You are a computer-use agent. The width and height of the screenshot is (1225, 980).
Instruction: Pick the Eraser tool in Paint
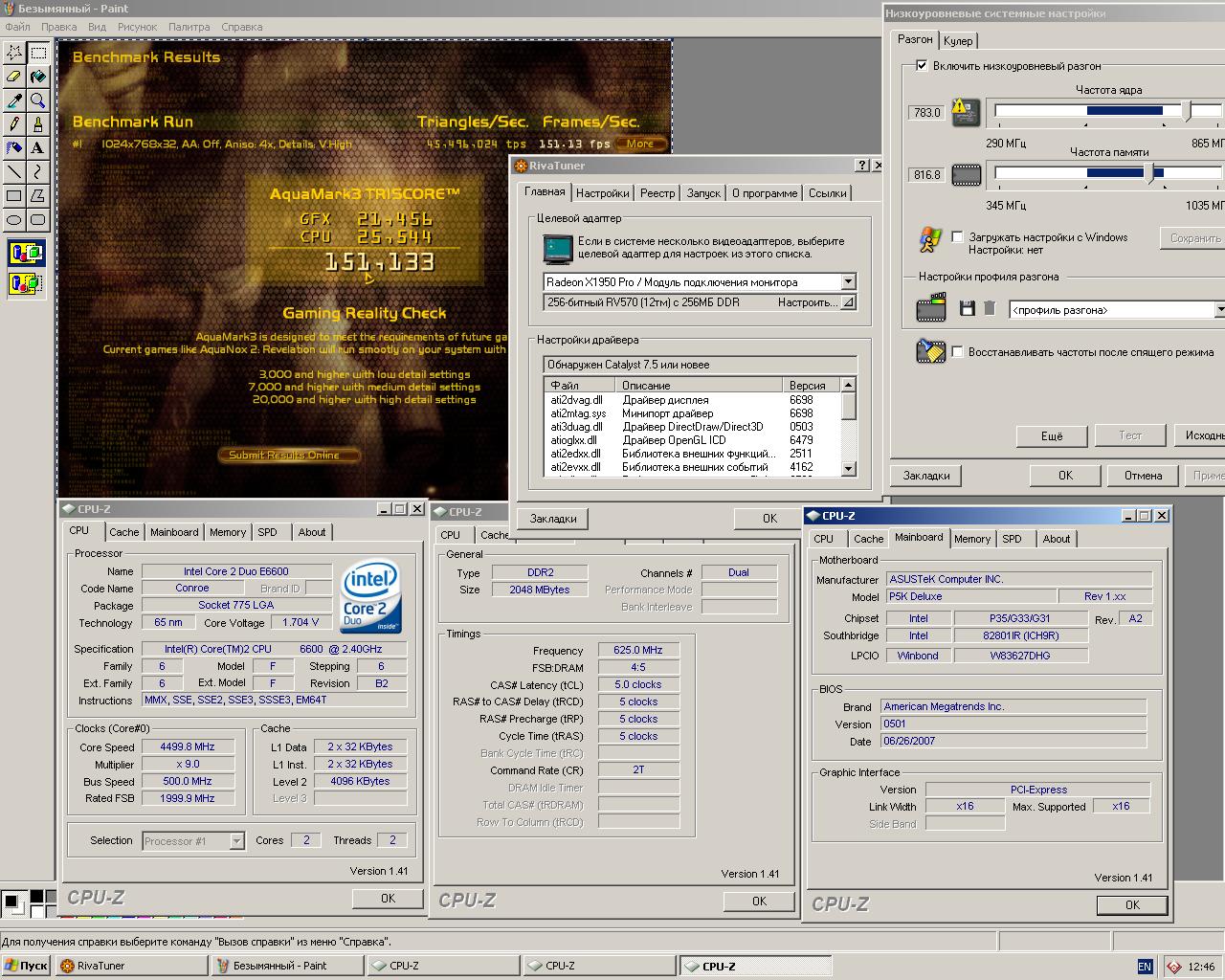[14, 77]
